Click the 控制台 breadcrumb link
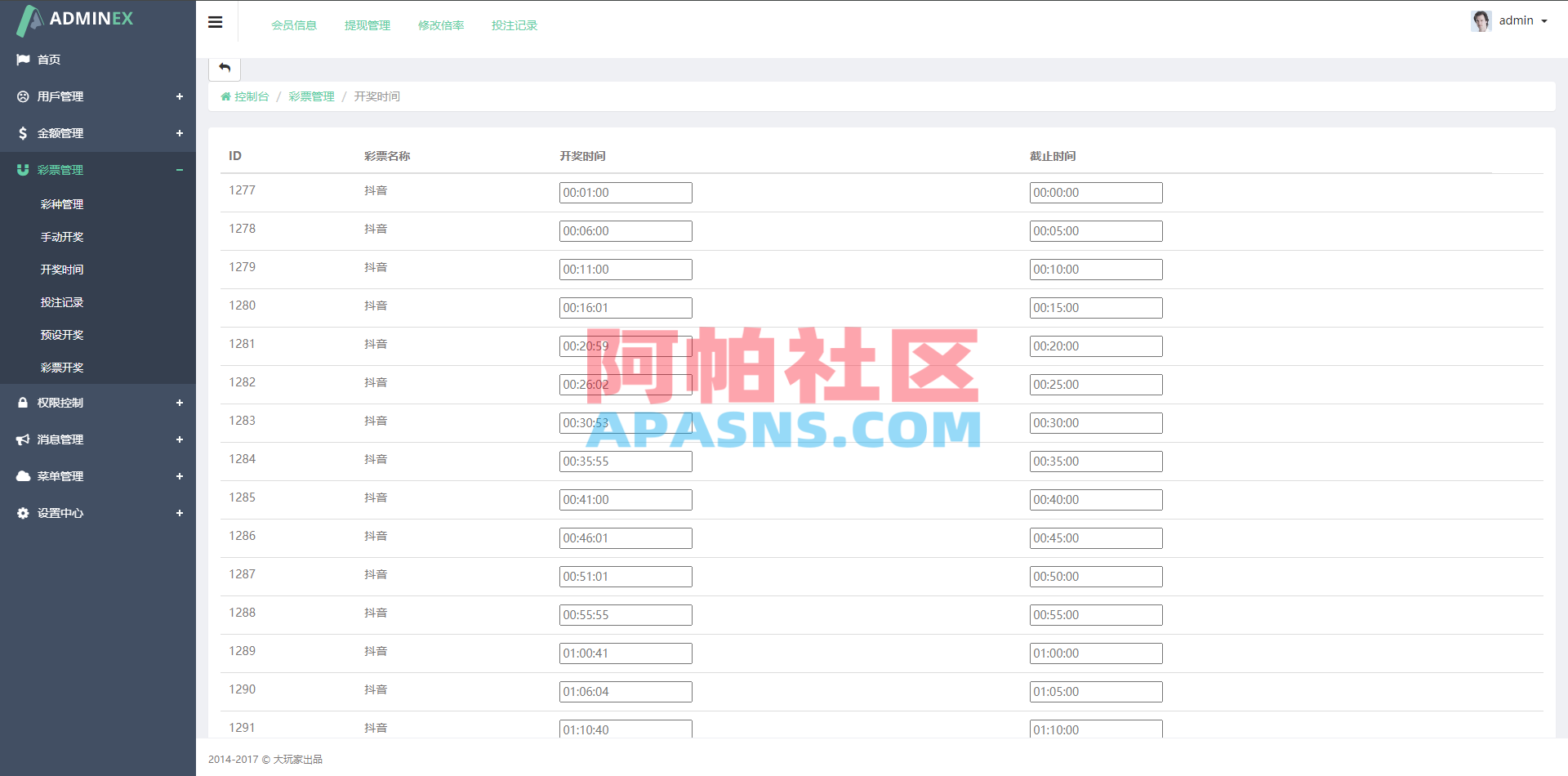Image resolution: width=1568 pixels, height=776 pixels. (251, 96)
